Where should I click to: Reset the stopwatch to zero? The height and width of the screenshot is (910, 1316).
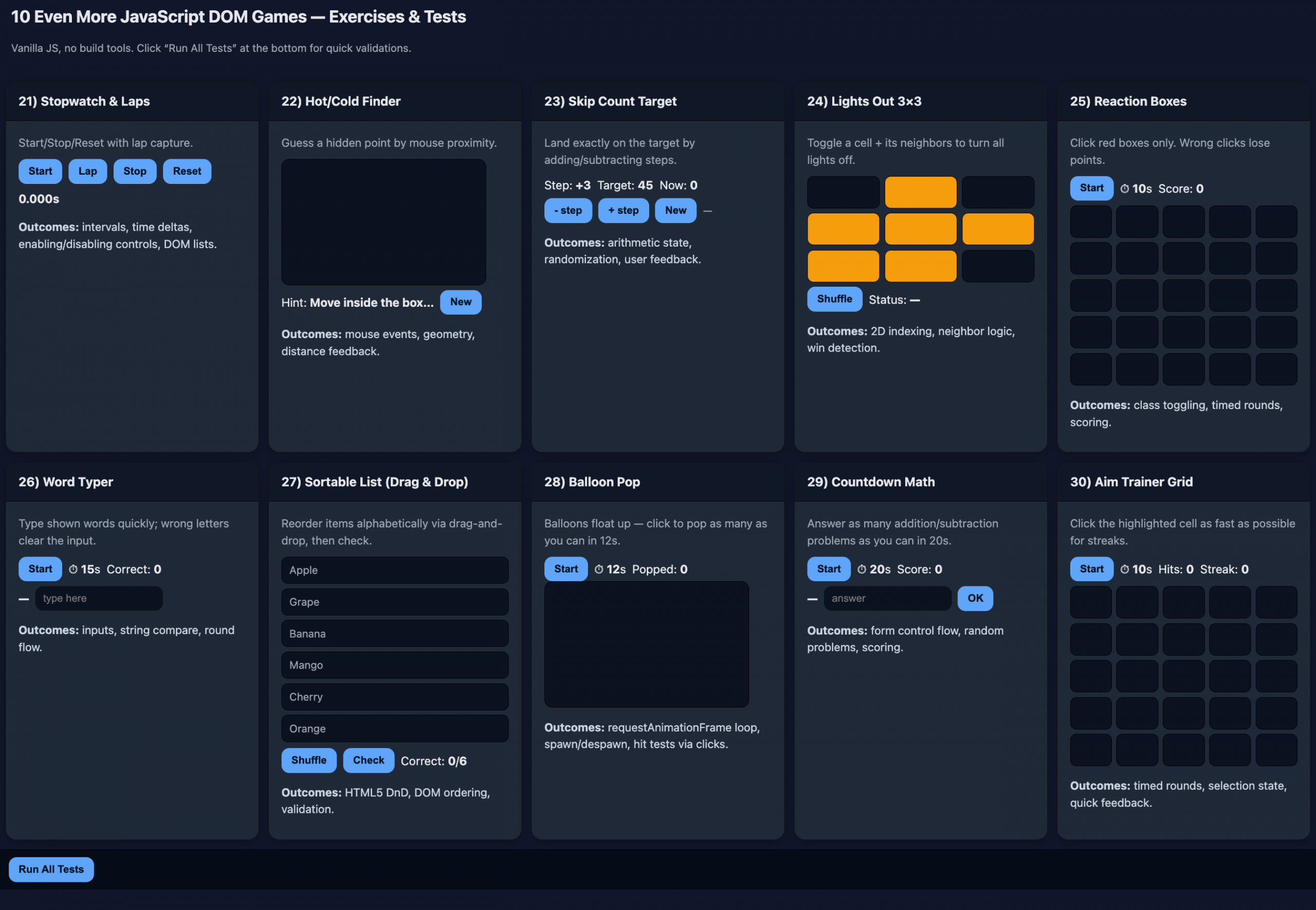[x=187, y=171]
